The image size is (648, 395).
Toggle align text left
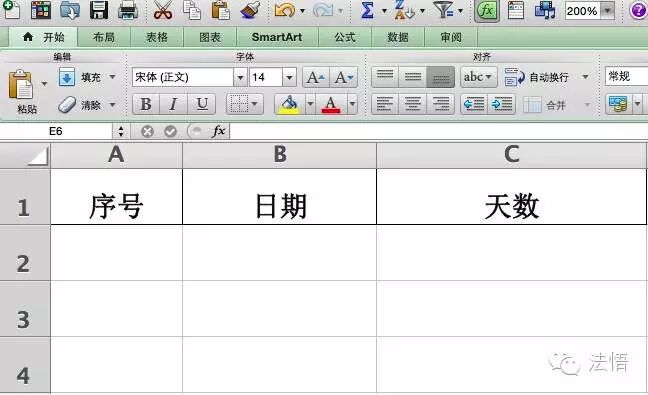[385, 104]
